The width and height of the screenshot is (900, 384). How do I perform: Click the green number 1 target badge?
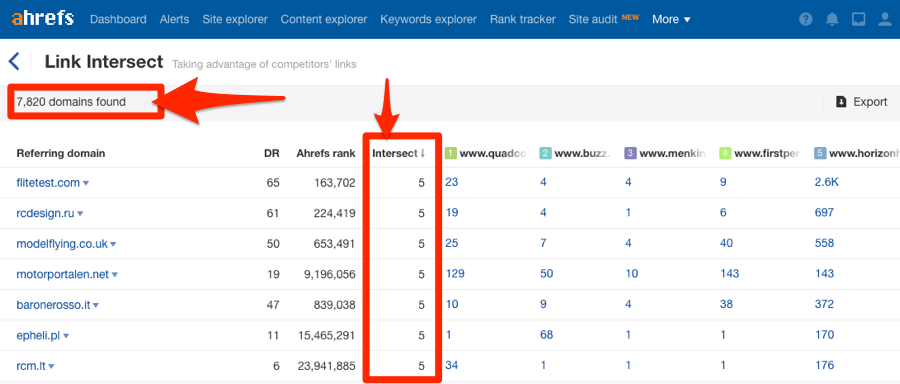coord(451,153)
